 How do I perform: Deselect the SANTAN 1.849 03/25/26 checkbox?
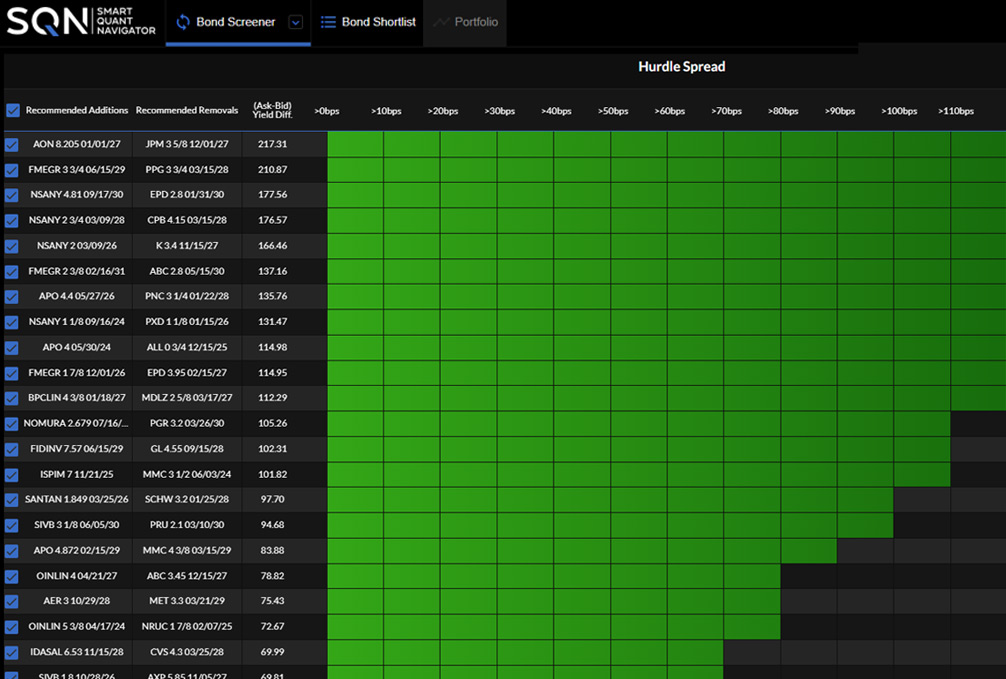[11, 500]
